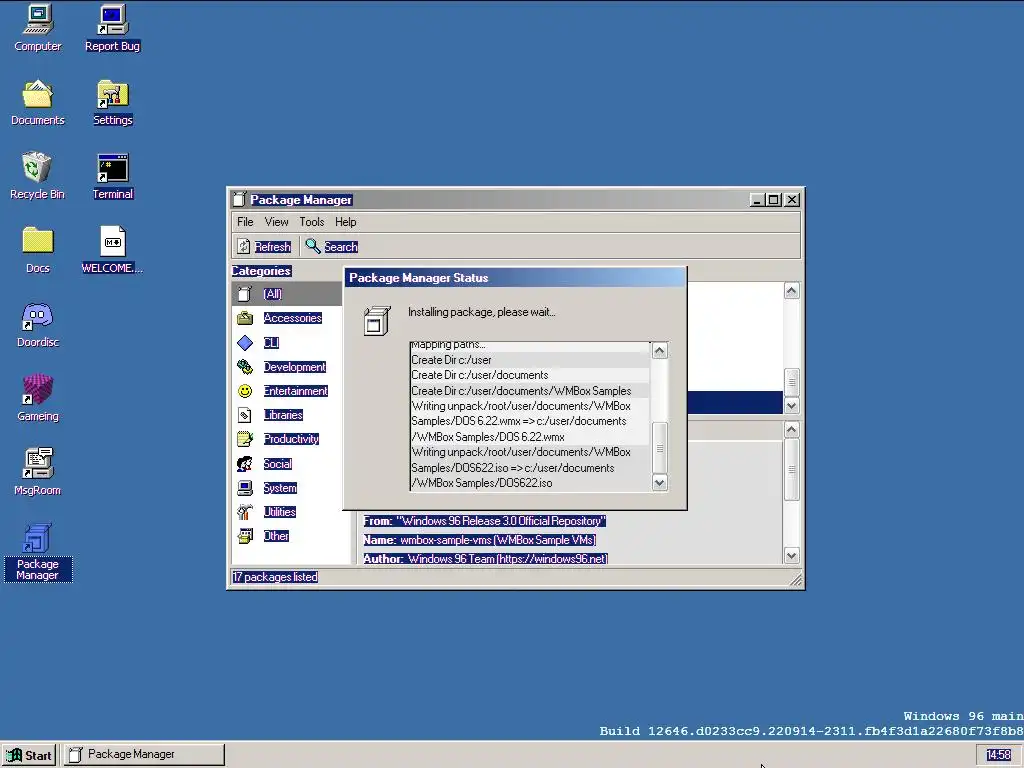The image size is (1024, 768).
Task: Click the CLI blue diamond icon
Action: (245, 342)
